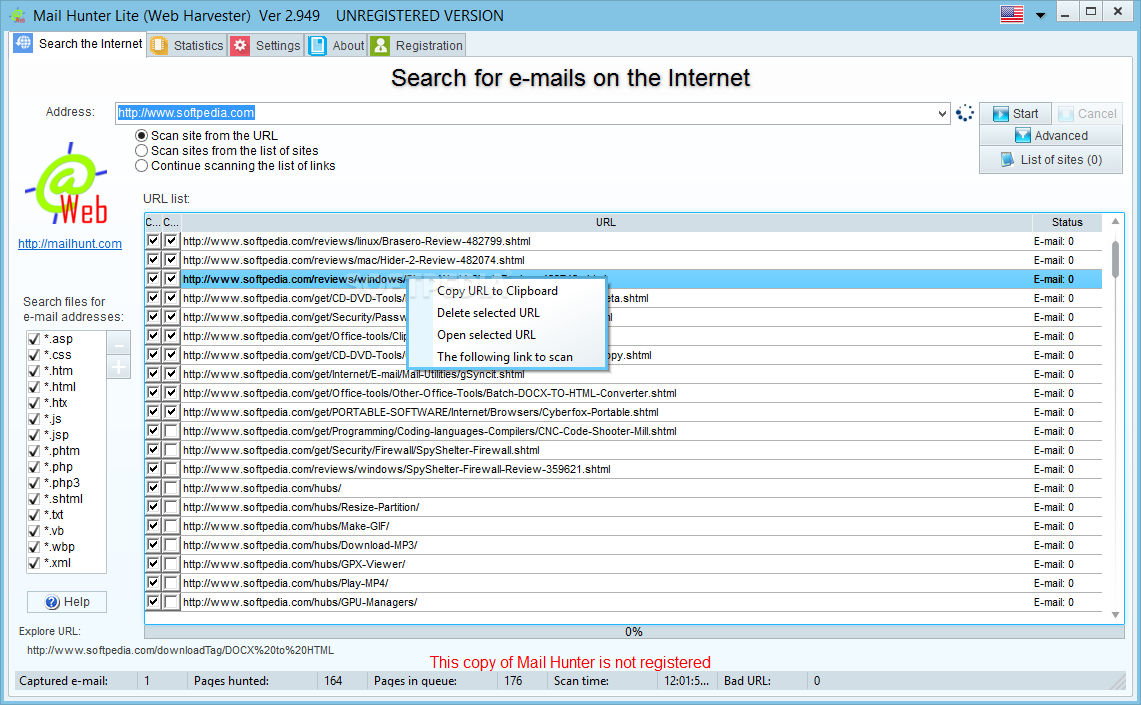Select the Batch-DOCX-TO-HTML-Converter.shtml row
The width and height of the screenshot is (1141, 705).
pyautogui.click(x=624, y=393)
